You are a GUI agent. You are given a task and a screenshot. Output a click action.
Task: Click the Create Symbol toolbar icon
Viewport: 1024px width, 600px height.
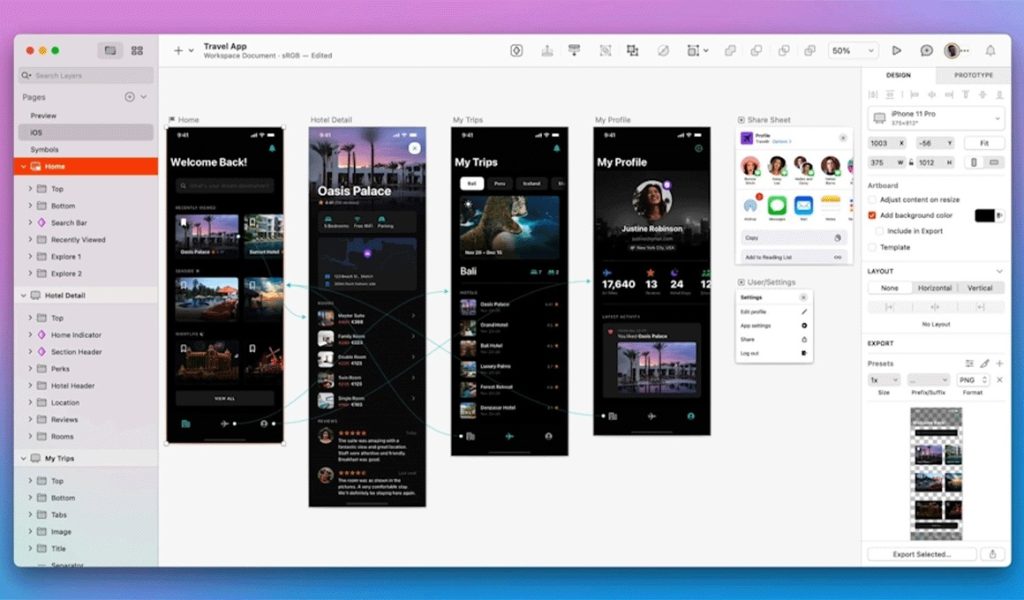coord(517,50)
